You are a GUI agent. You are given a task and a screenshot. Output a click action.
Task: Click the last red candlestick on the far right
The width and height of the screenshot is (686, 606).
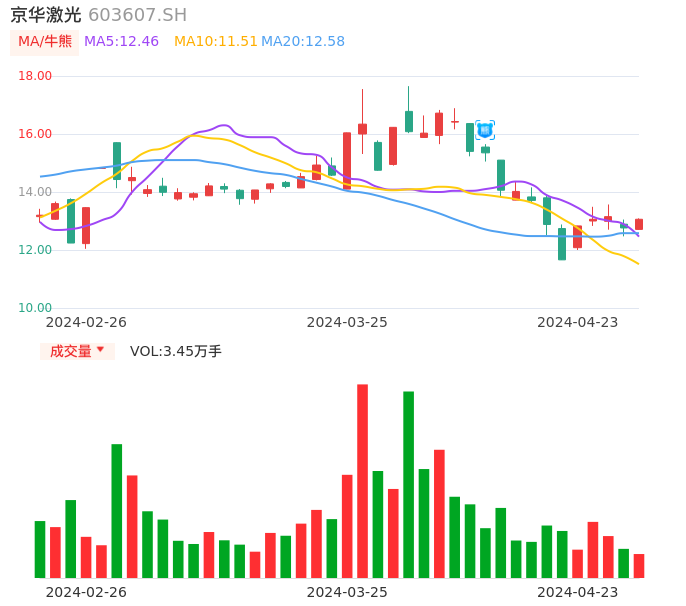point(639,224)
